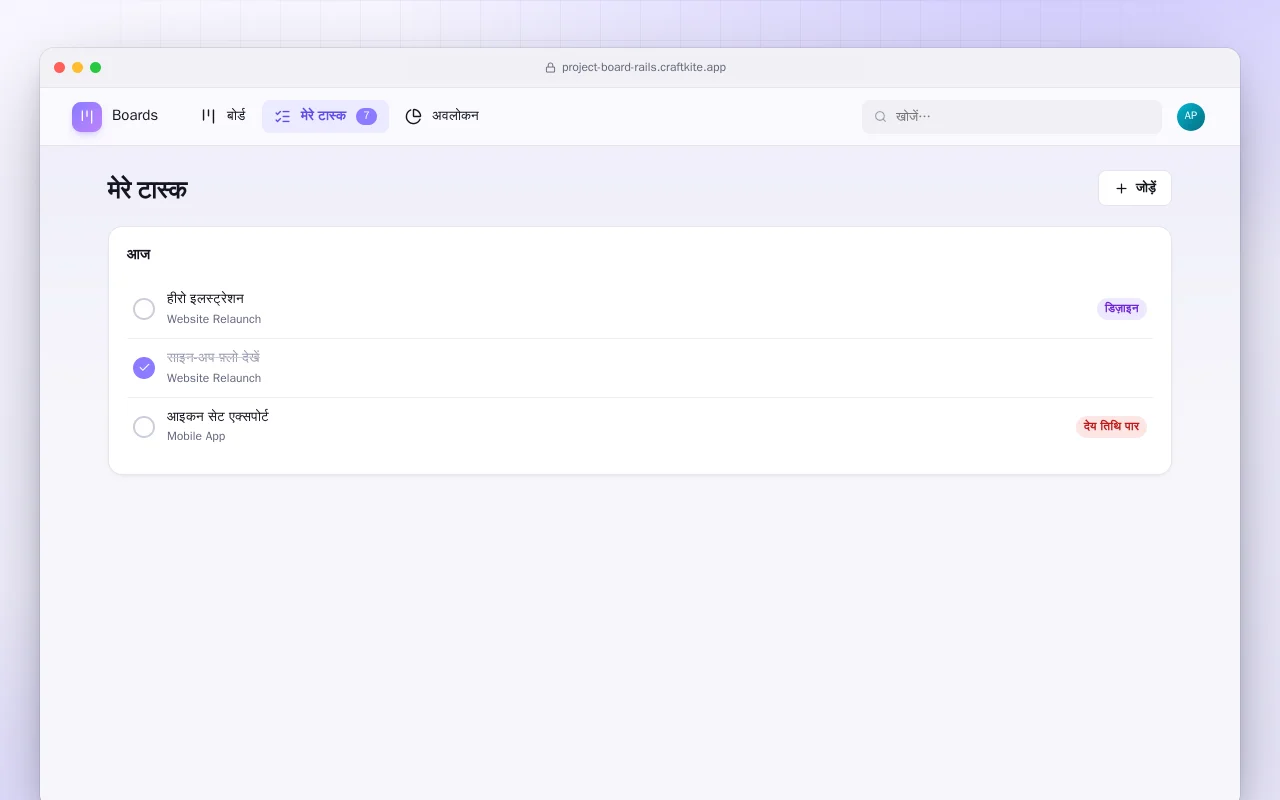1280x800 pixels.
Task: Select the मेरे टास्क tab
Action: (325, 116)
